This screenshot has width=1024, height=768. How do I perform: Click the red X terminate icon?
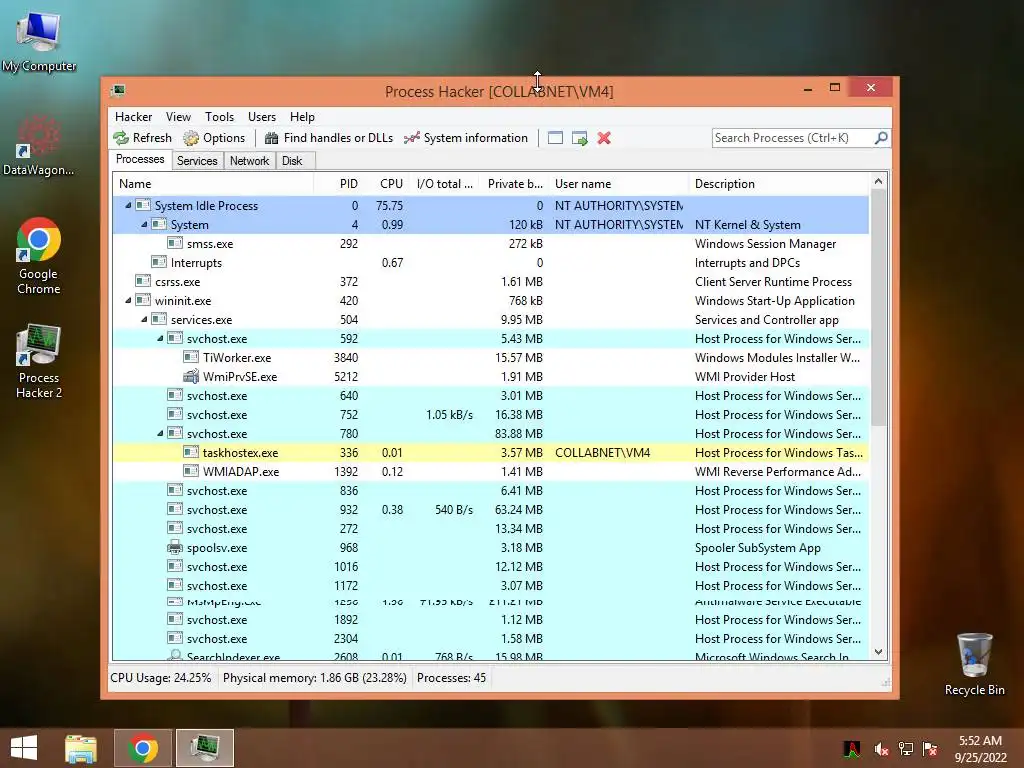(x=604, y=138)
